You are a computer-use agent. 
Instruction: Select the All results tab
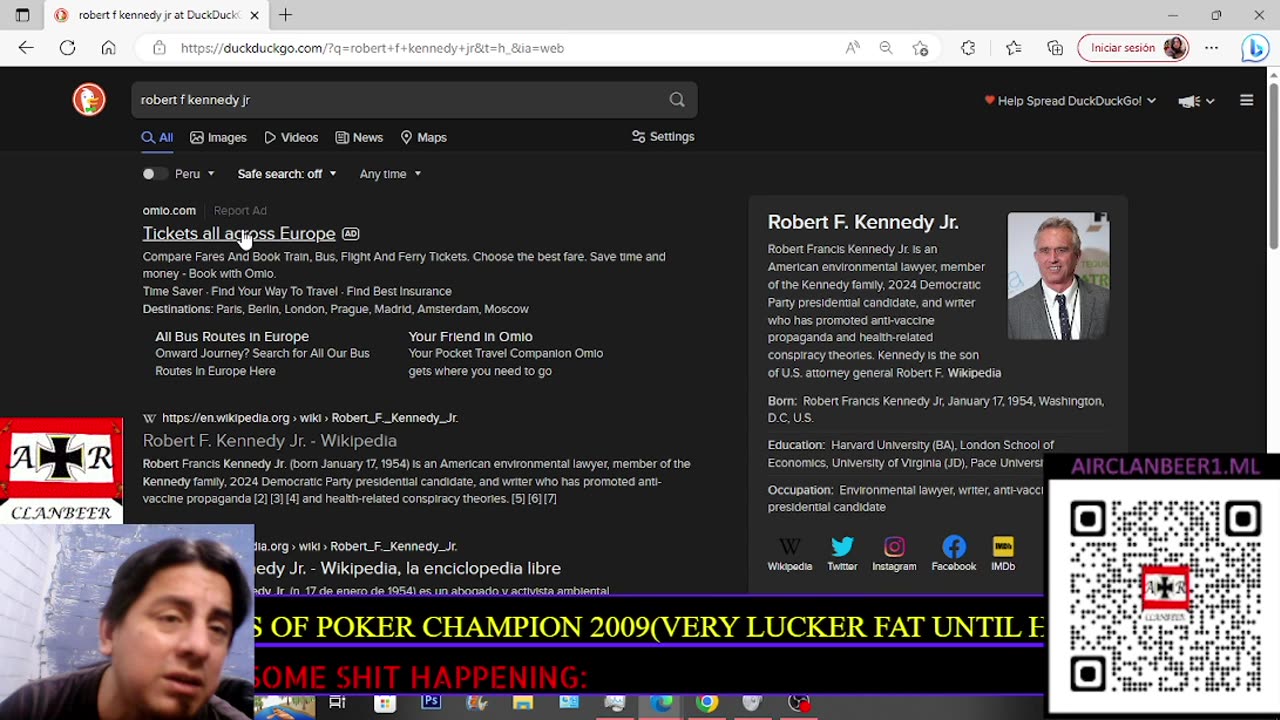pos(157,138)
